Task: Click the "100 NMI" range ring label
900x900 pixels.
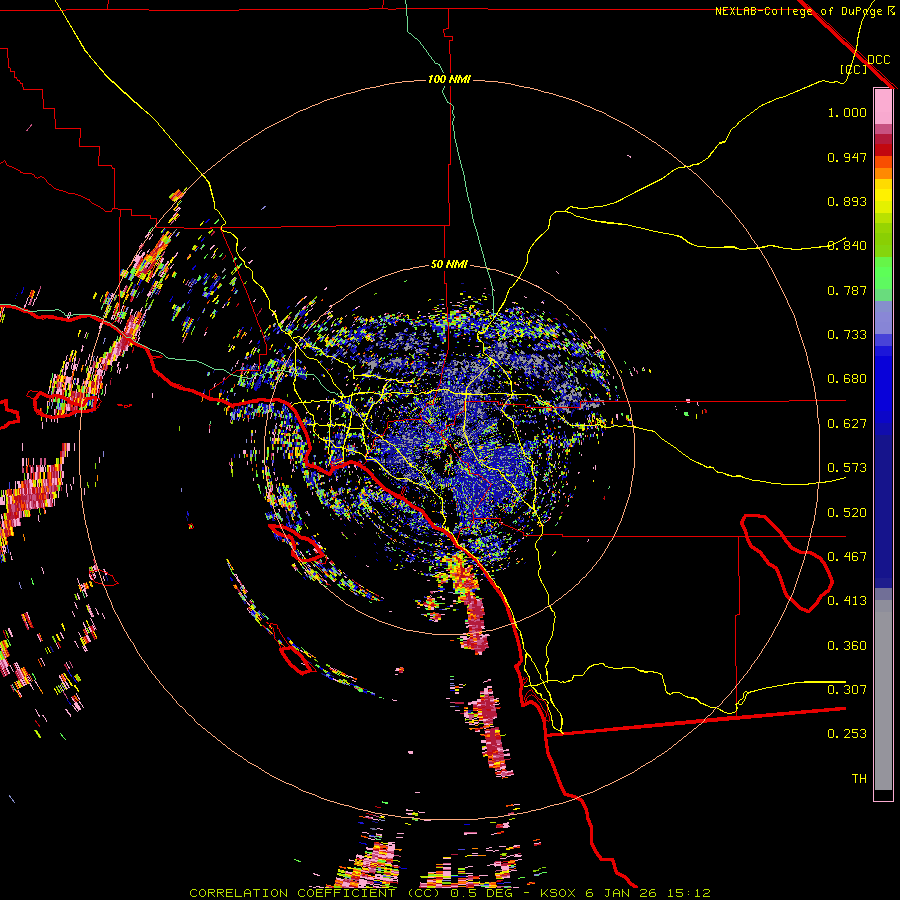Action: click(449, 79)
